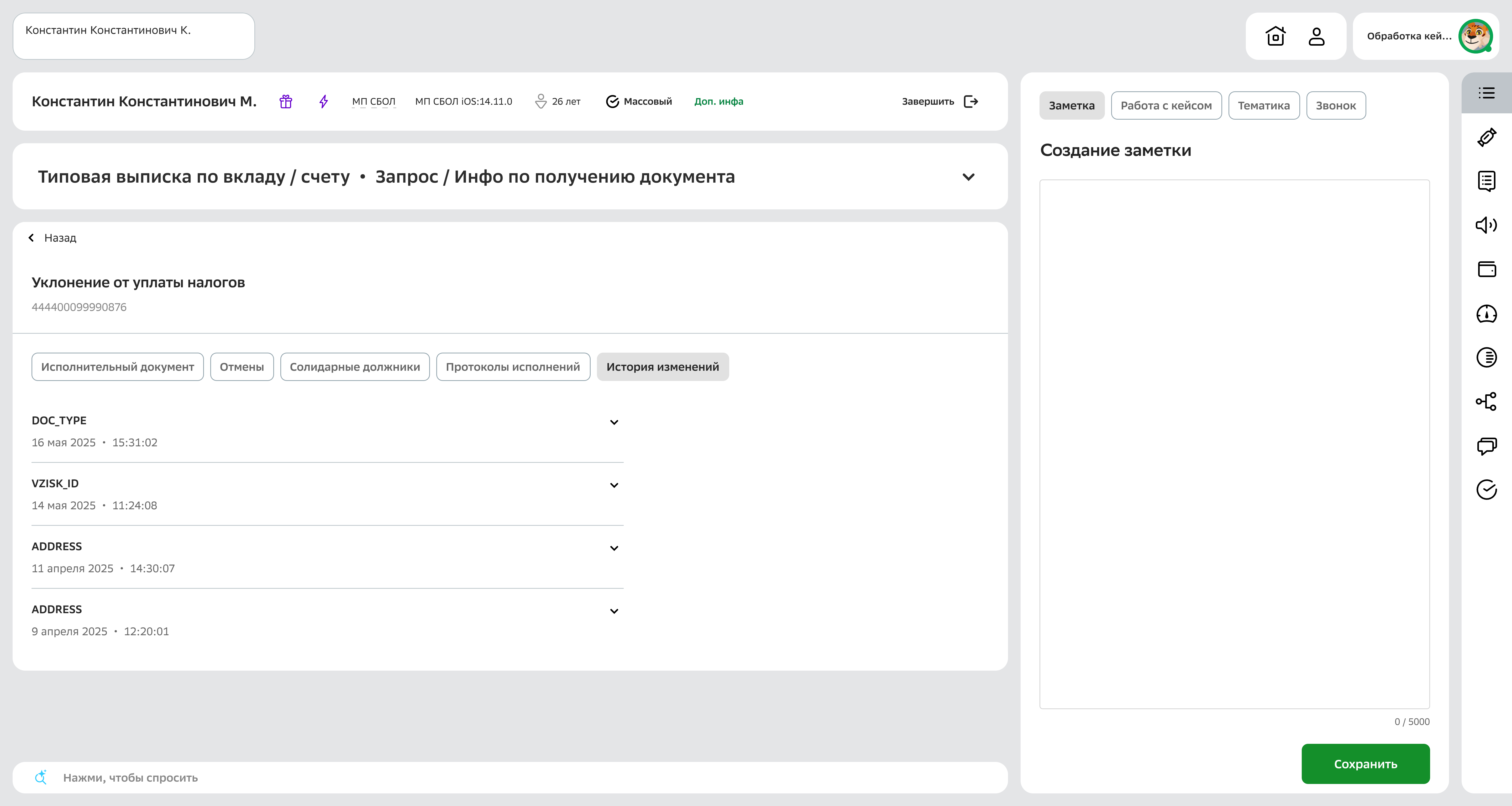Click the checkmark circle sidebar icon
Viewport: 1512px width, 806px height.
(1486, 490)
